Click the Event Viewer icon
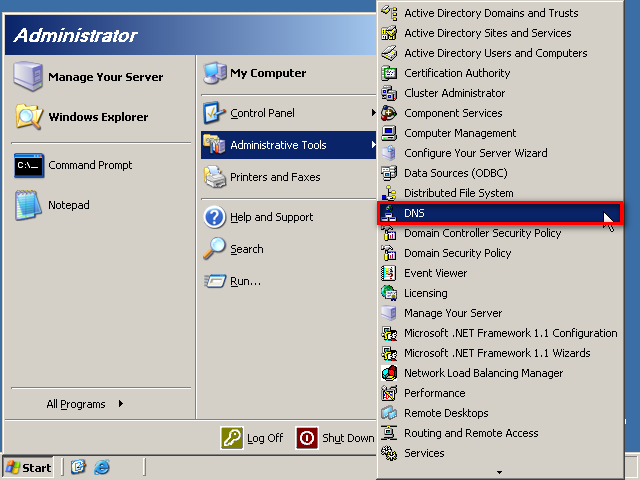 [x=389, y=273]
